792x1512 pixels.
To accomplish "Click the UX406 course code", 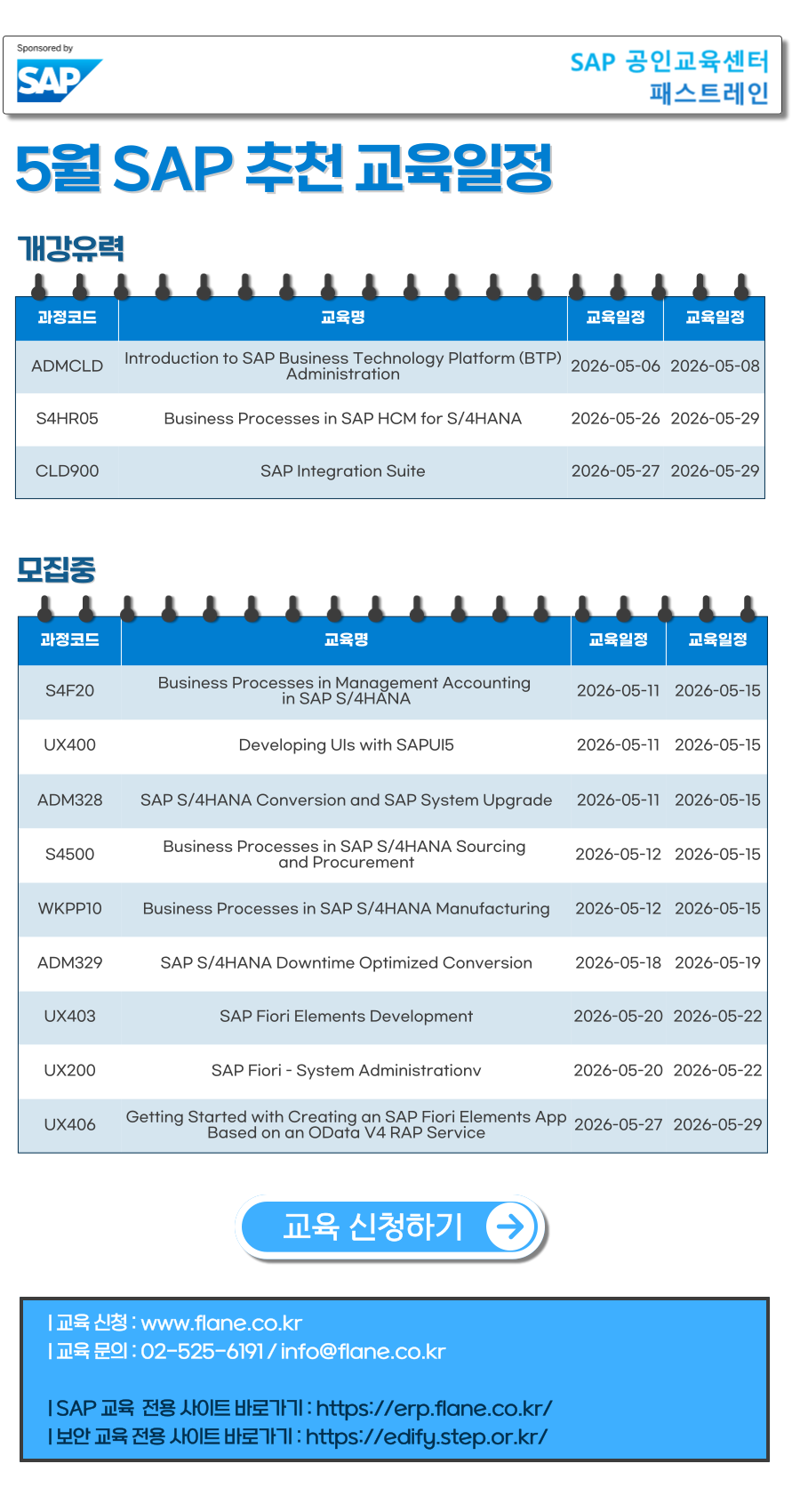I will [x=69, y=1124].
